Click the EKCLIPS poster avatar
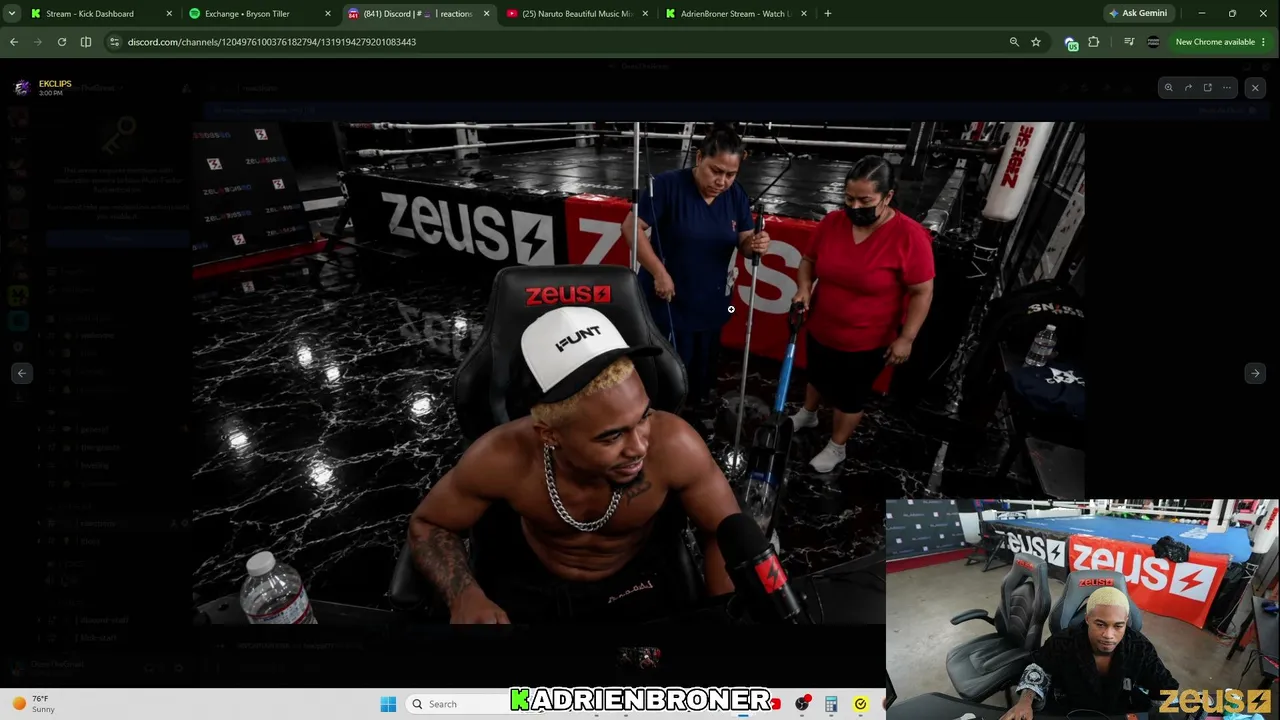 22,88
